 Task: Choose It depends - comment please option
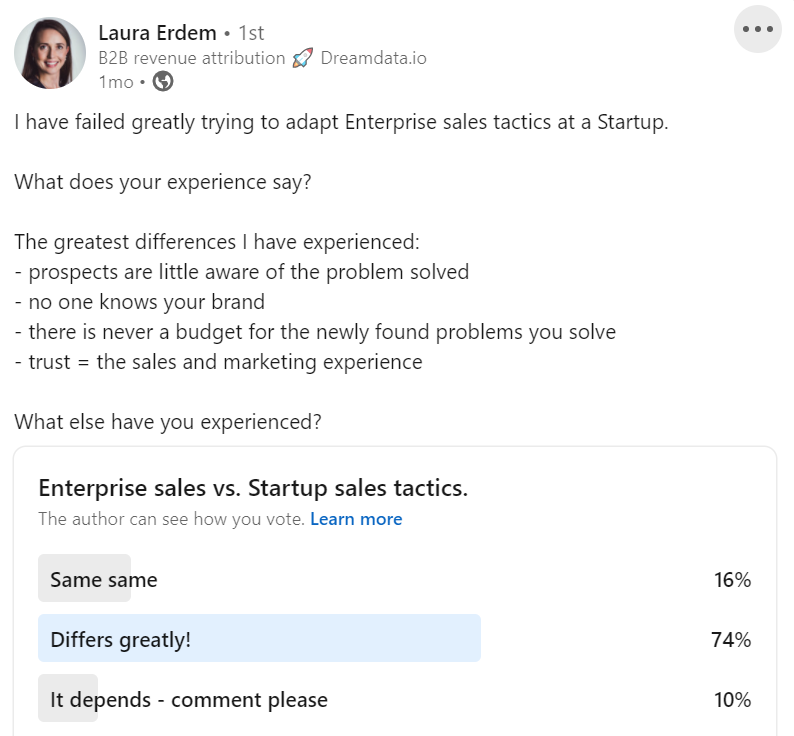coord(188,700)
